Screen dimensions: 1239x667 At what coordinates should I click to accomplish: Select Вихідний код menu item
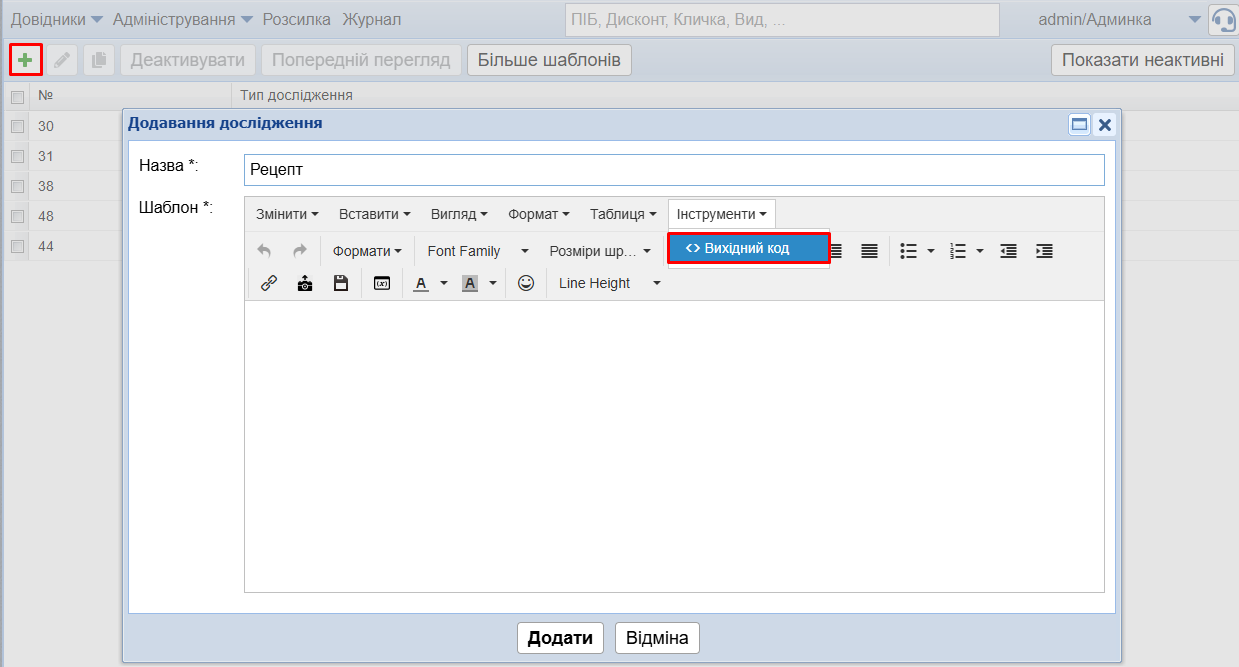(748, 248)
